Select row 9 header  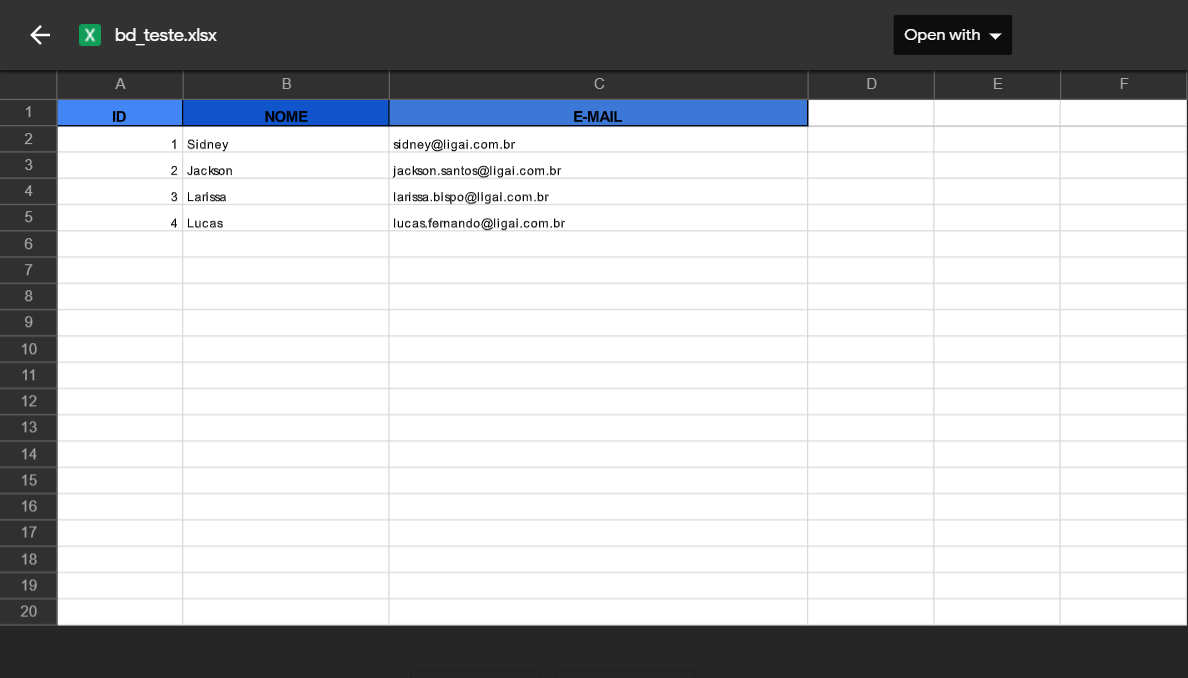point(28,323)
